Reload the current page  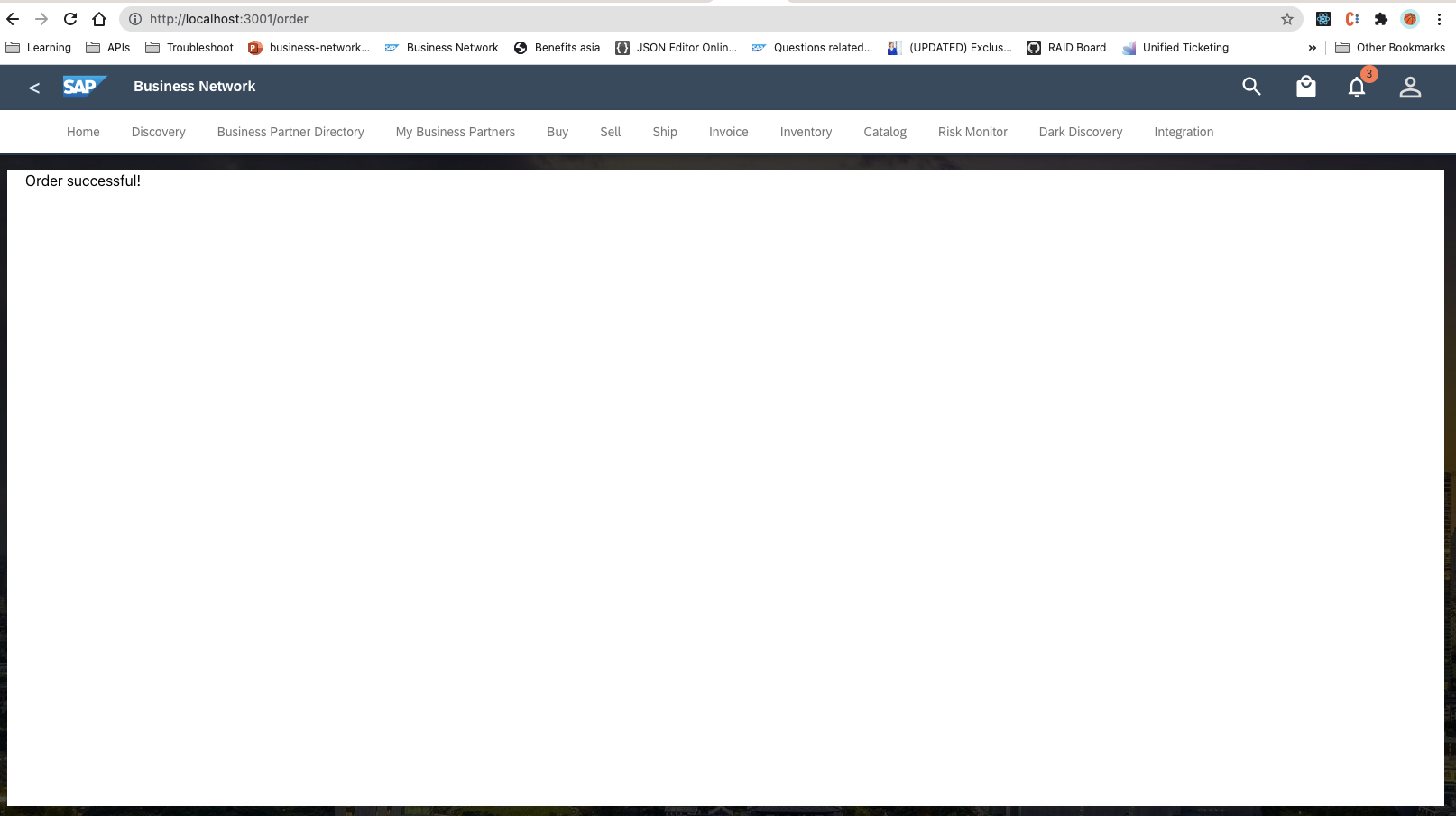point(70,19)
